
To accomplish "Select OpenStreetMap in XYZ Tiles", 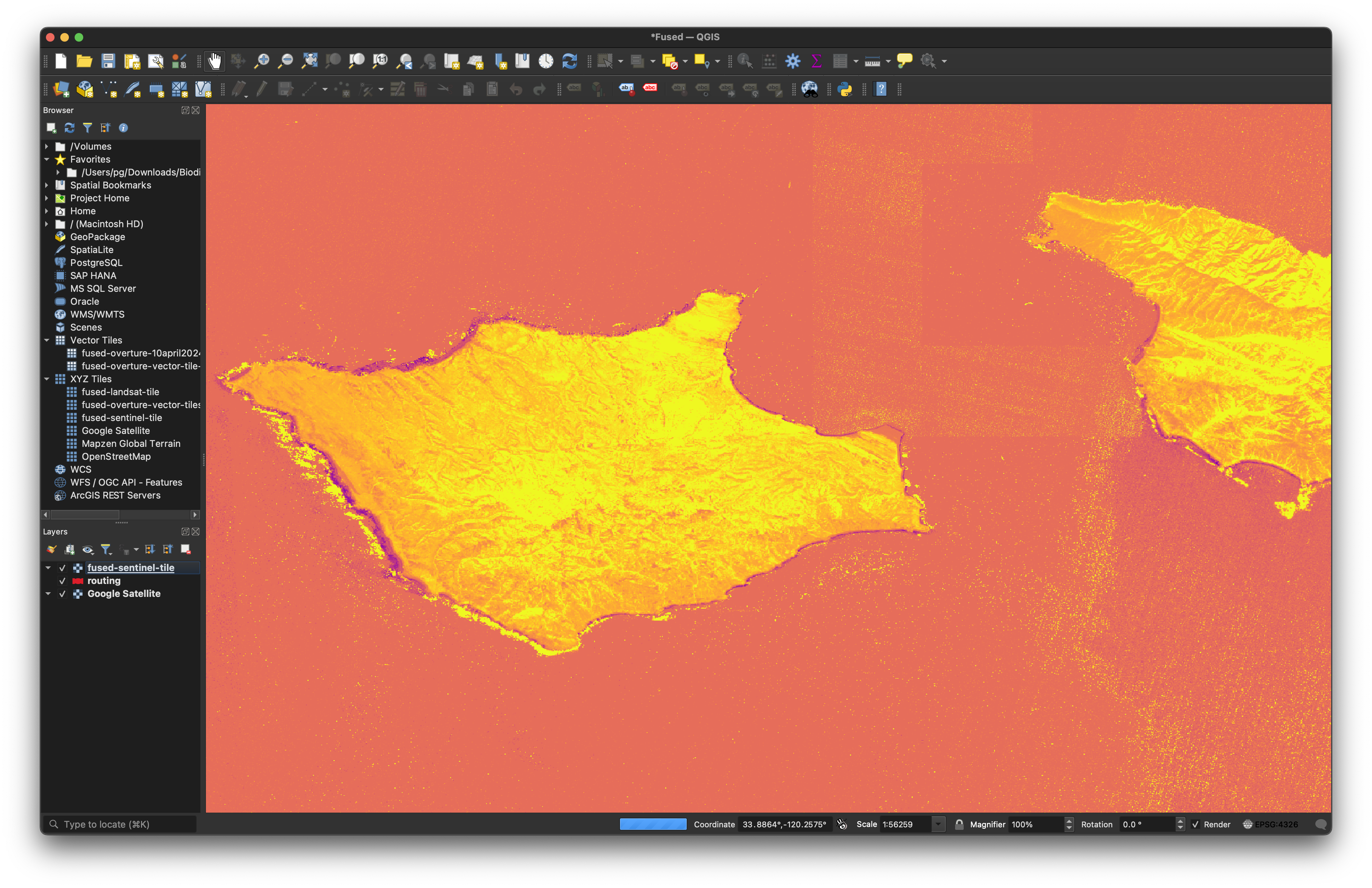I will (x=116, y=456).
